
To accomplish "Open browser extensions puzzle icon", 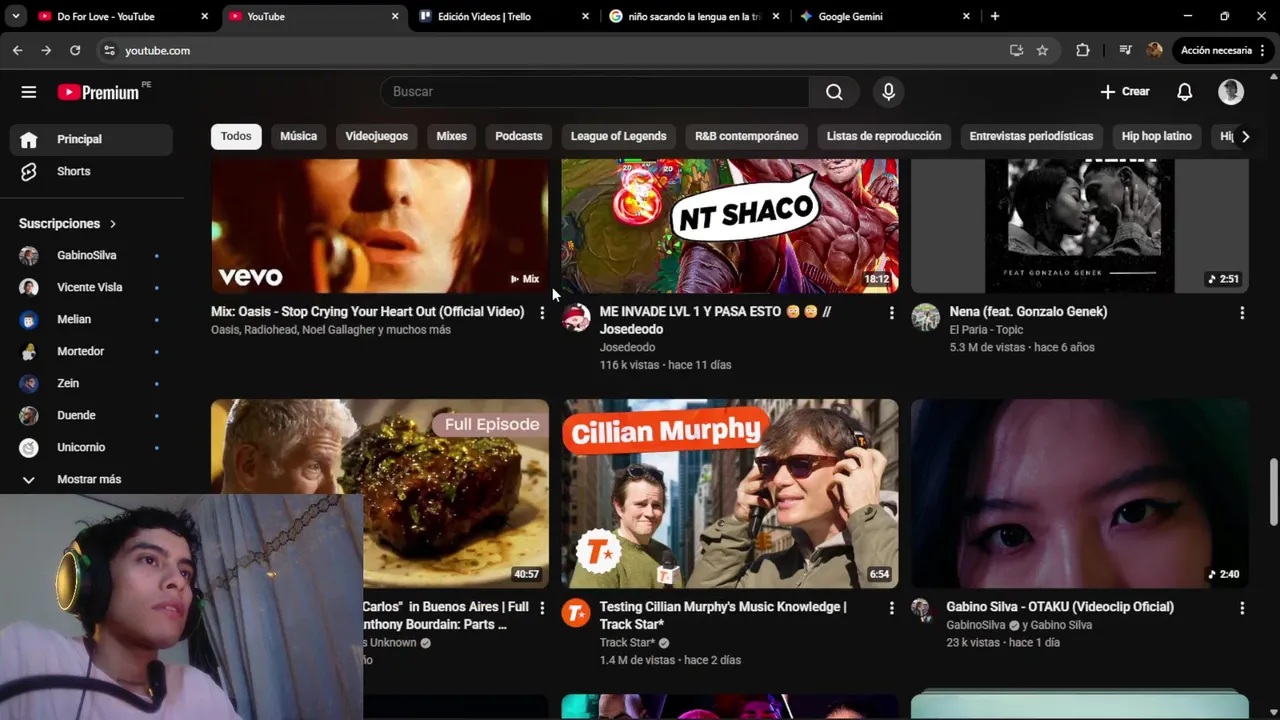I will click(1083, 50).
